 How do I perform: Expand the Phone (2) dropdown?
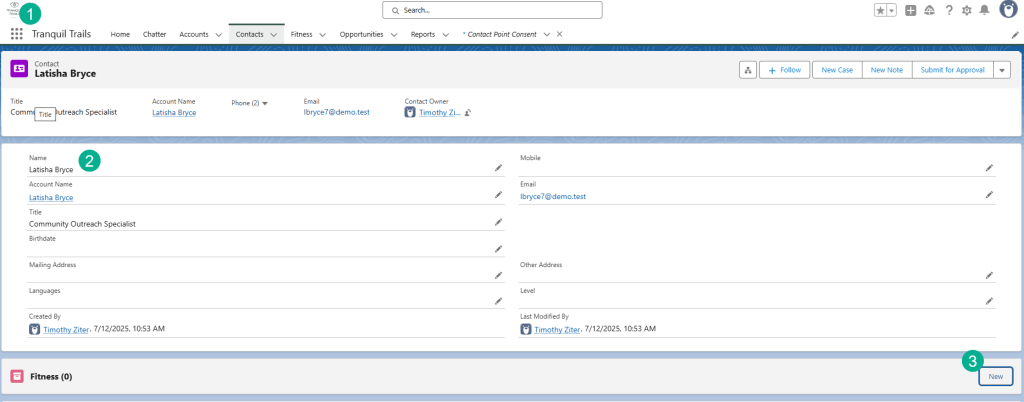[265, 103]
